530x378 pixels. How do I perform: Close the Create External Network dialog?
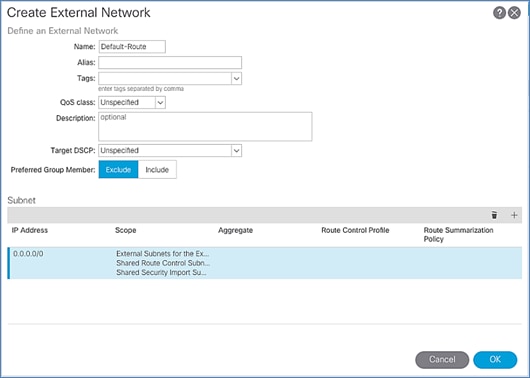coord(514,13)
